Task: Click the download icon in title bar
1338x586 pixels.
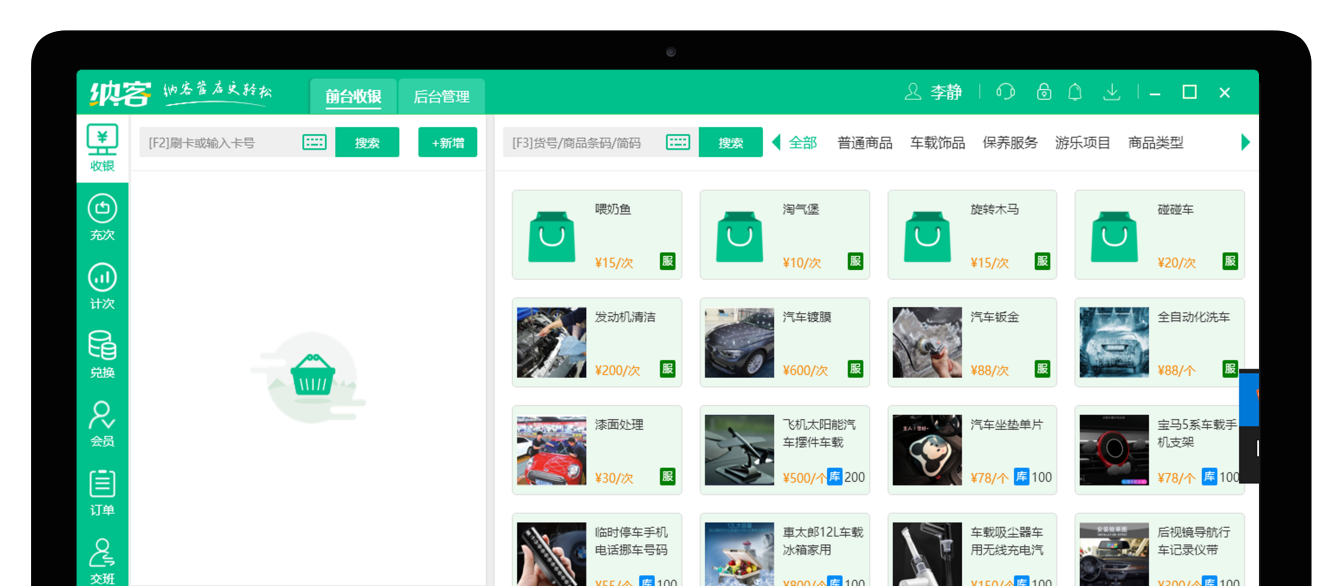Action: (x=1111, y=92)
